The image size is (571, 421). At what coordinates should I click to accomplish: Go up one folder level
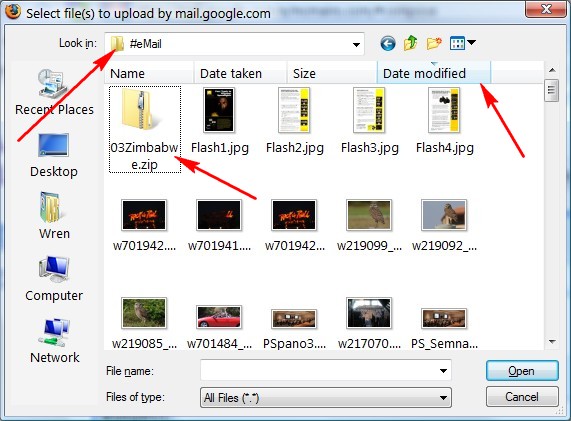pyautogui.click(x=411, y=43)
